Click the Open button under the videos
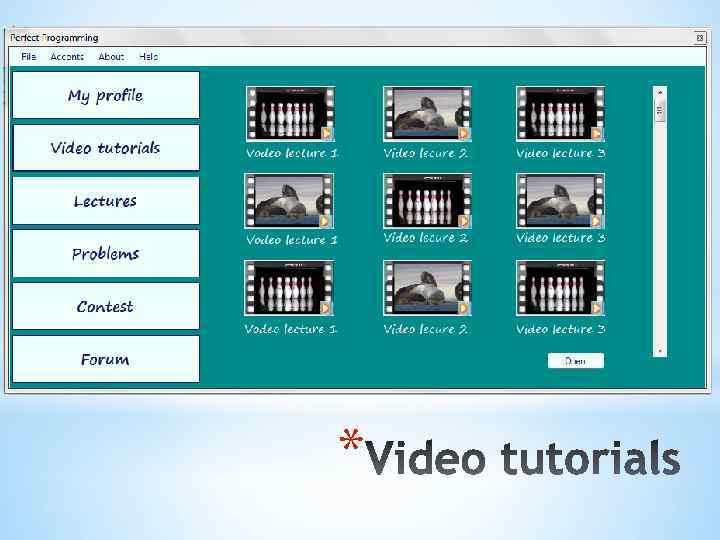Viewport: 720px width, 540px height. (576, 361)
